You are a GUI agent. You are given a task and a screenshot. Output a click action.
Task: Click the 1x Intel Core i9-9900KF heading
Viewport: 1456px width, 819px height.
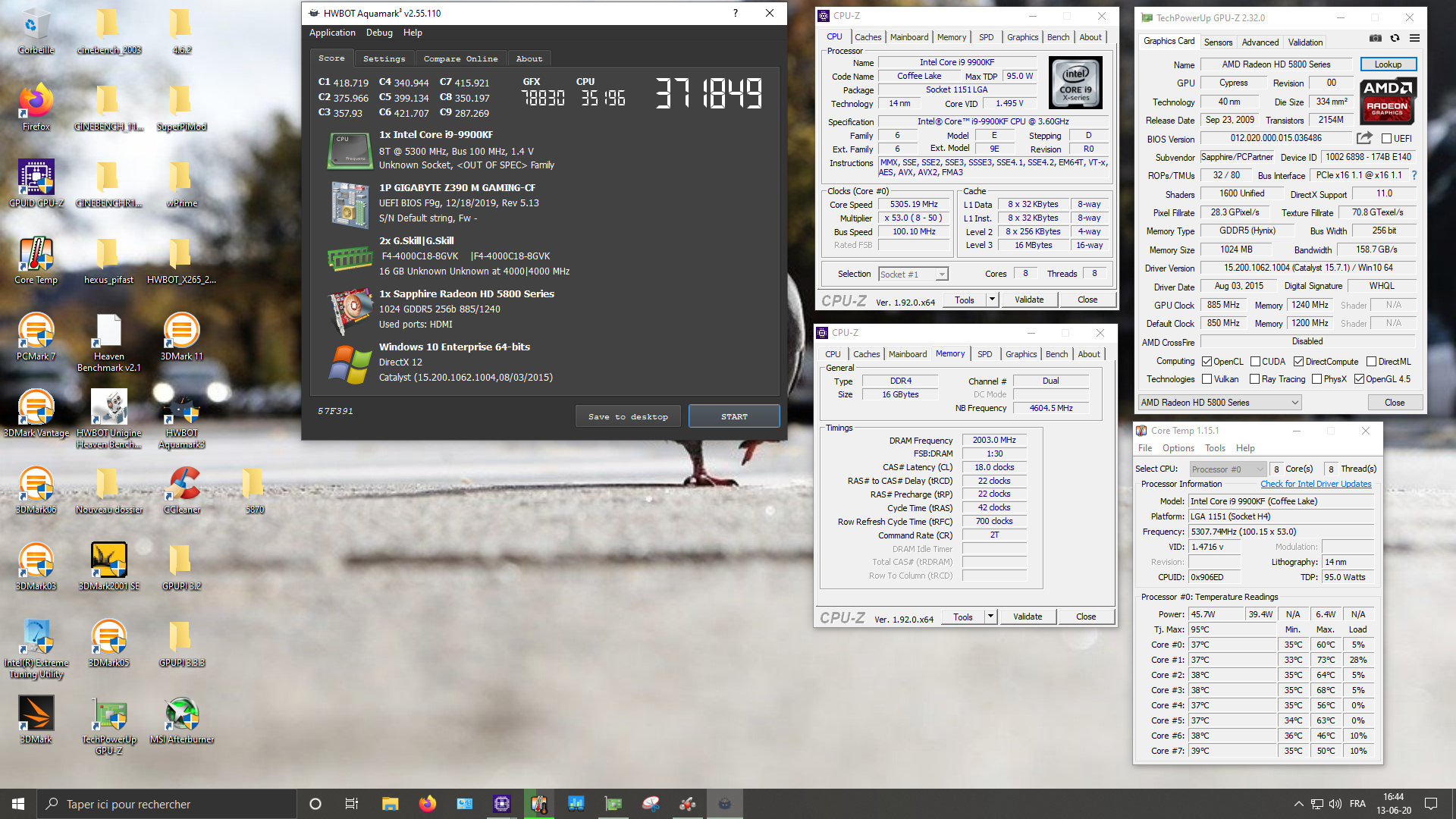tap(436, 134)
